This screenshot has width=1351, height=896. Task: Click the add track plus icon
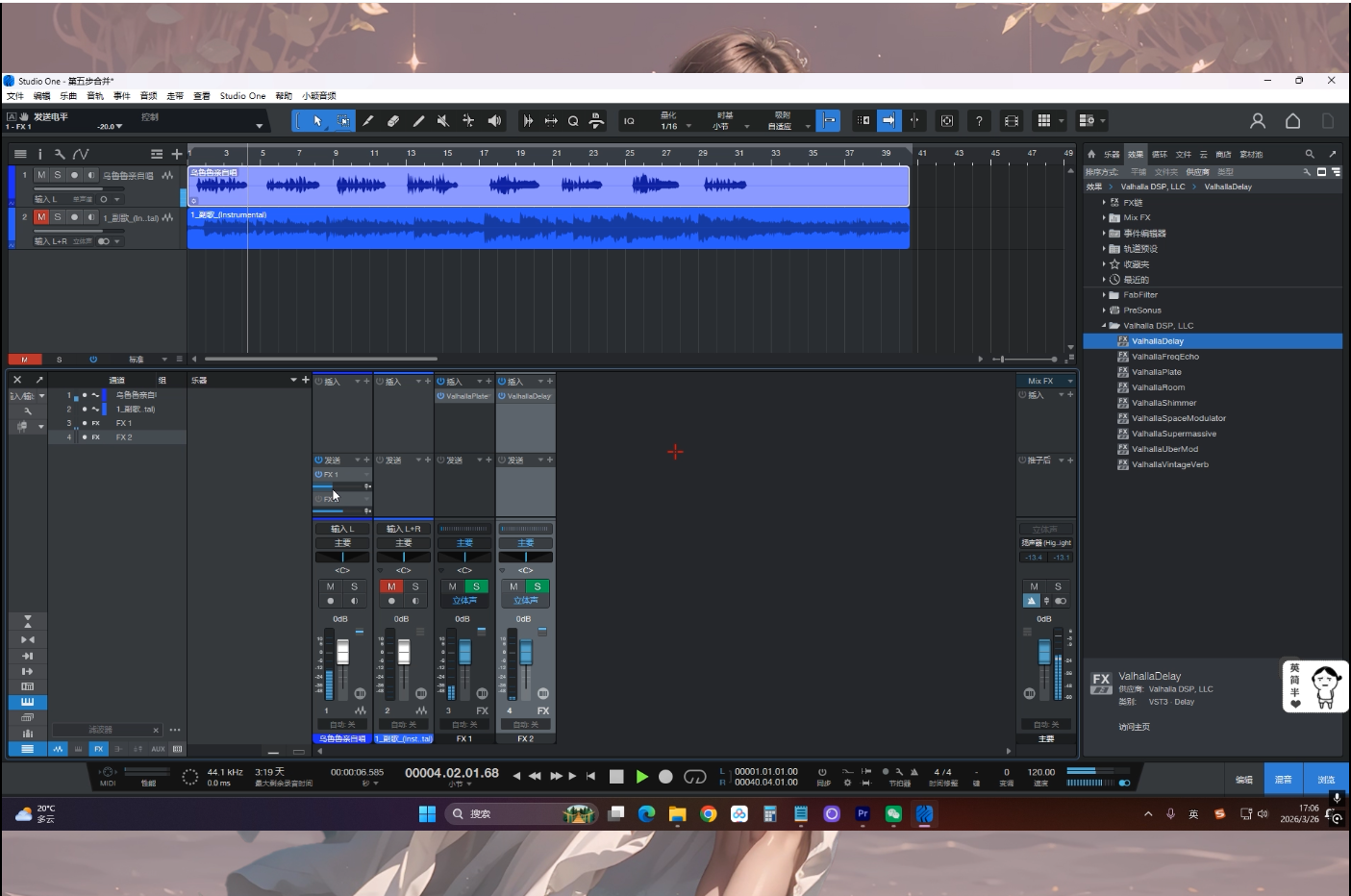click(x=177, y=154)
